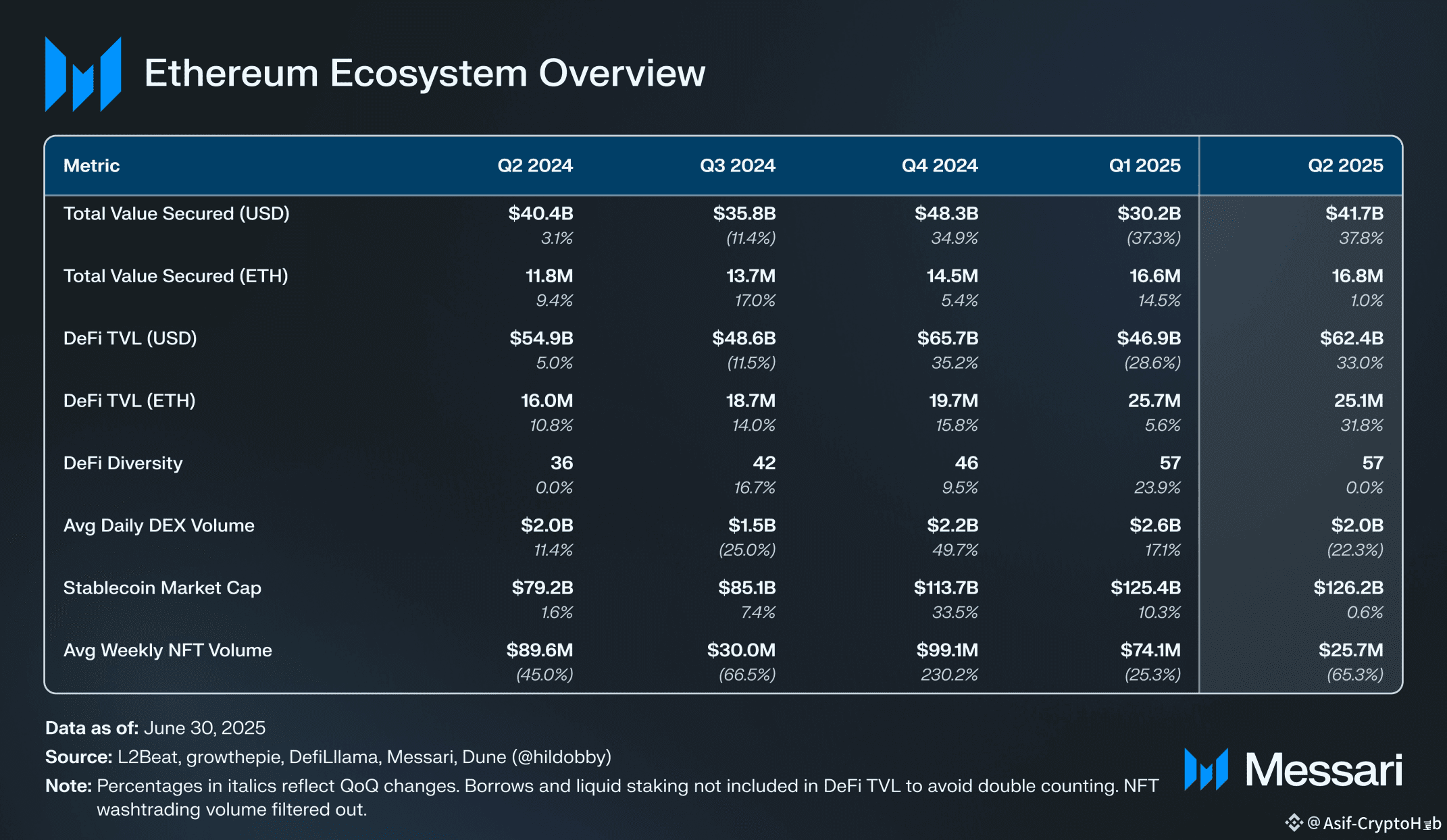Click the Stablecoin Market Cap row label

[162, 587]
